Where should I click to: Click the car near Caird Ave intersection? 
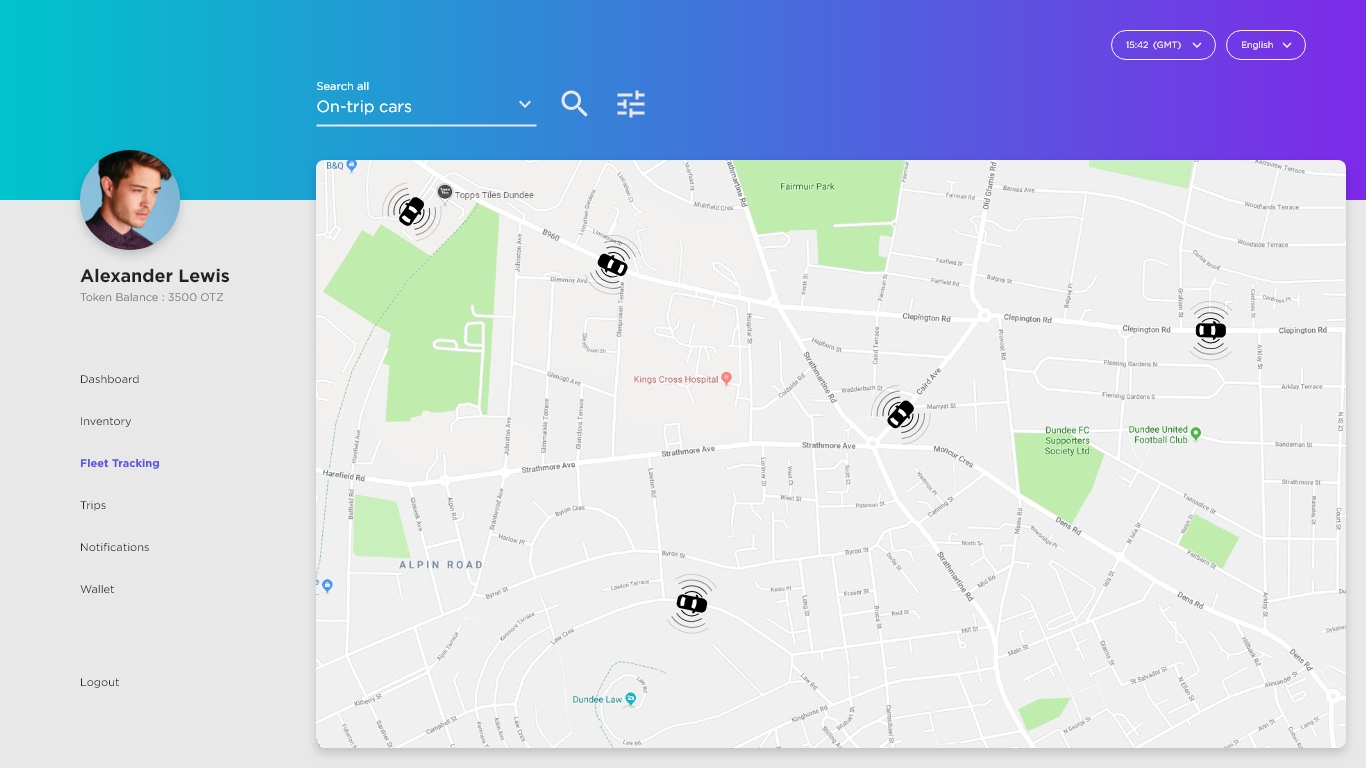(x=900, y=413)
